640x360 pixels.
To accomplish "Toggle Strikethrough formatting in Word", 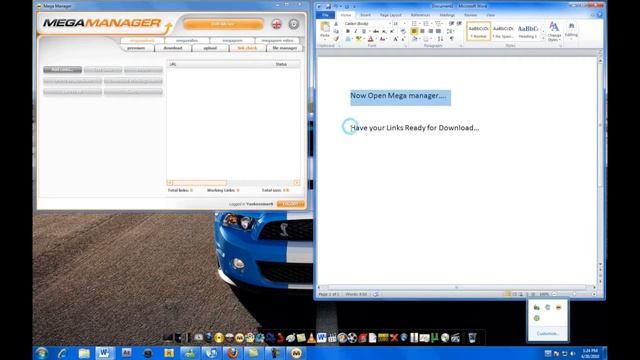I will (376, 31).
